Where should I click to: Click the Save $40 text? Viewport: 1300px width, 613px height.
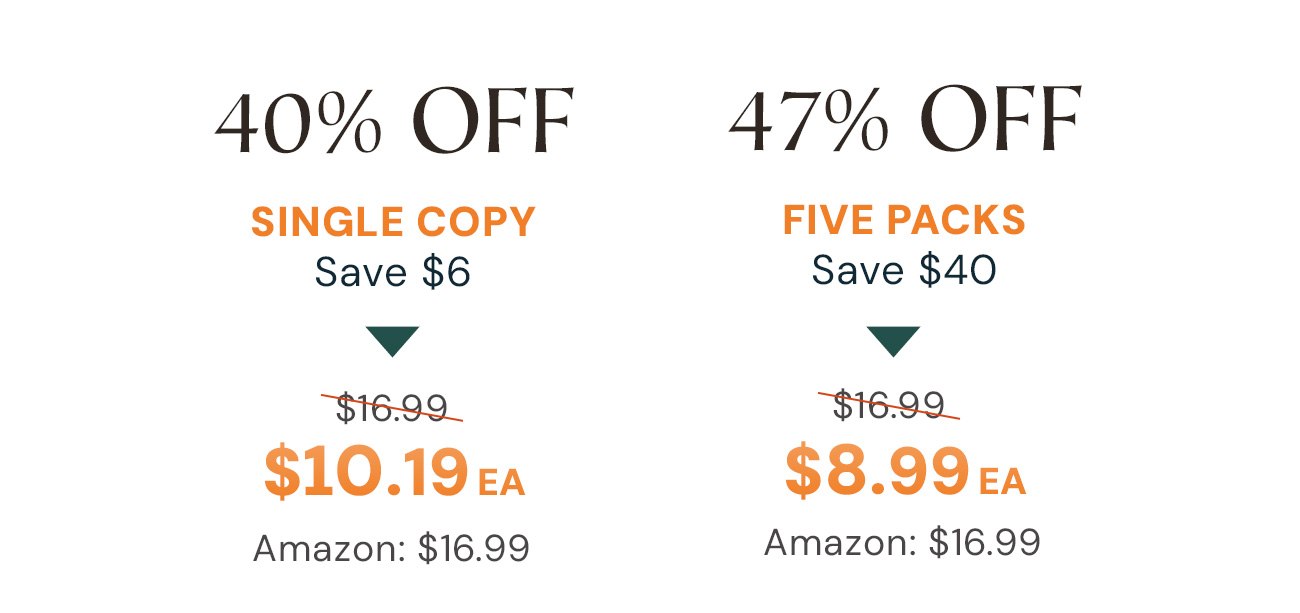[904, 269]
